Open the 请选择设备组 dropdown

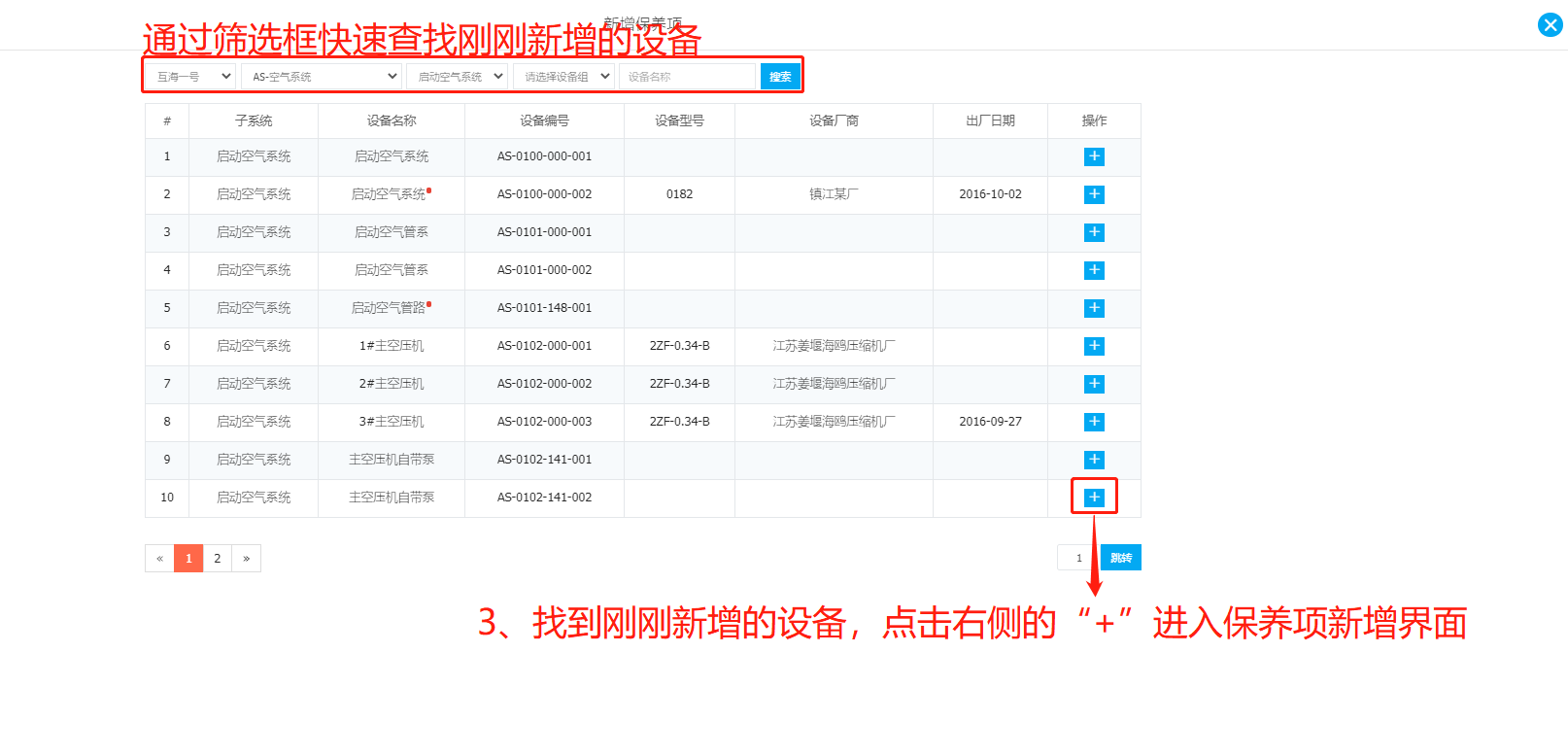tap(563, 76)
